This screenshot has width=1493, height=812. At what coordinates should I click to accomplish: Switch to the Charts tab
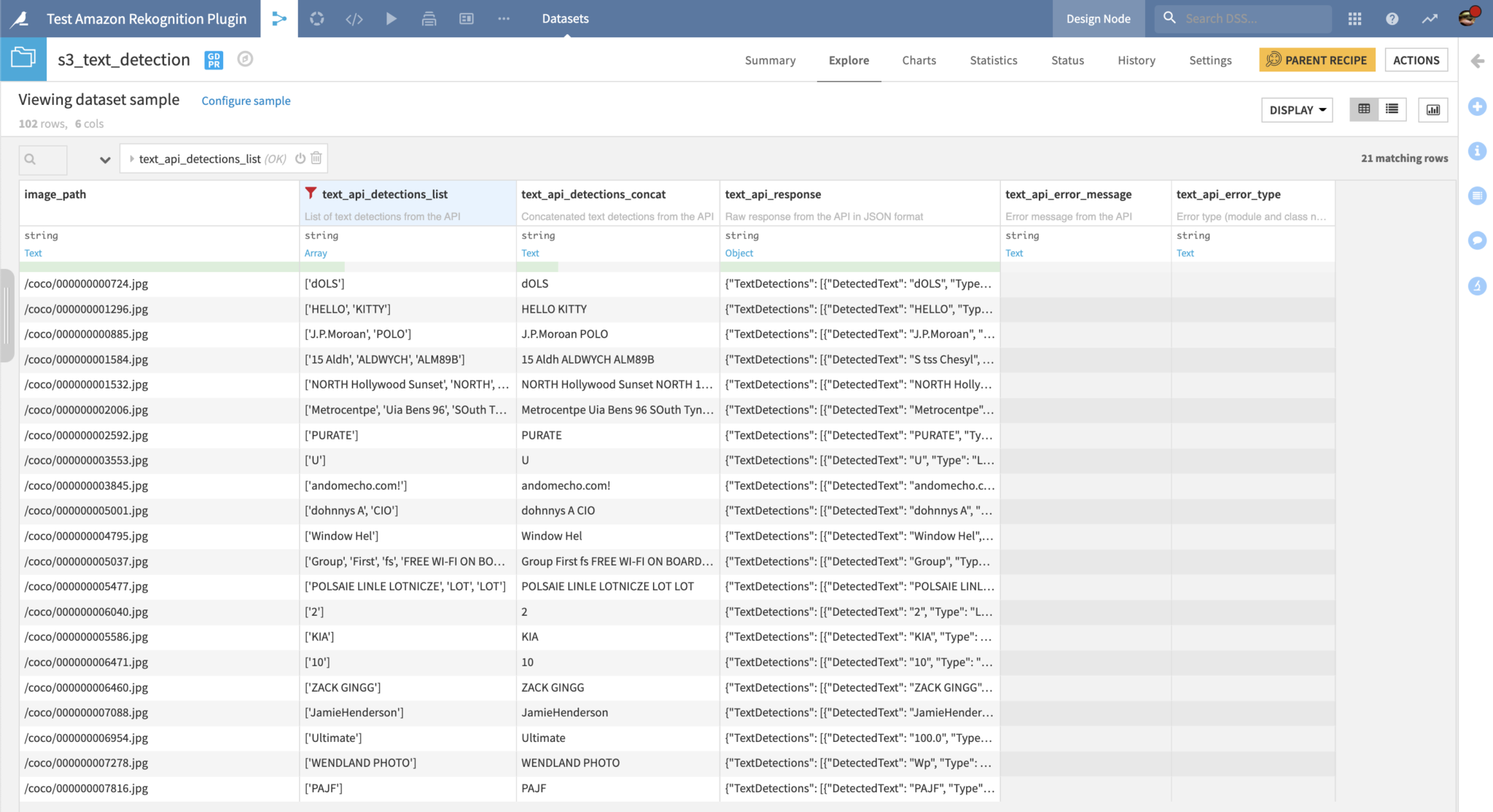click(919, 60)
